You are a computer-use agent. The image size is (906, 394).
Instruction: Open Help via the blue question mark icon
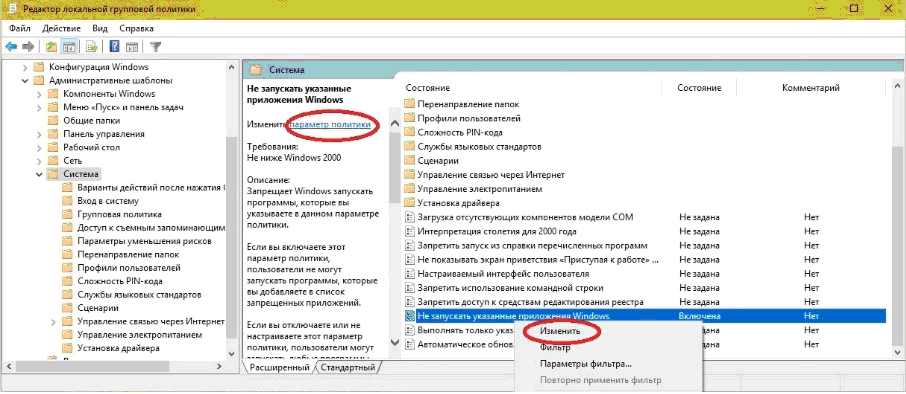(114, 47)
